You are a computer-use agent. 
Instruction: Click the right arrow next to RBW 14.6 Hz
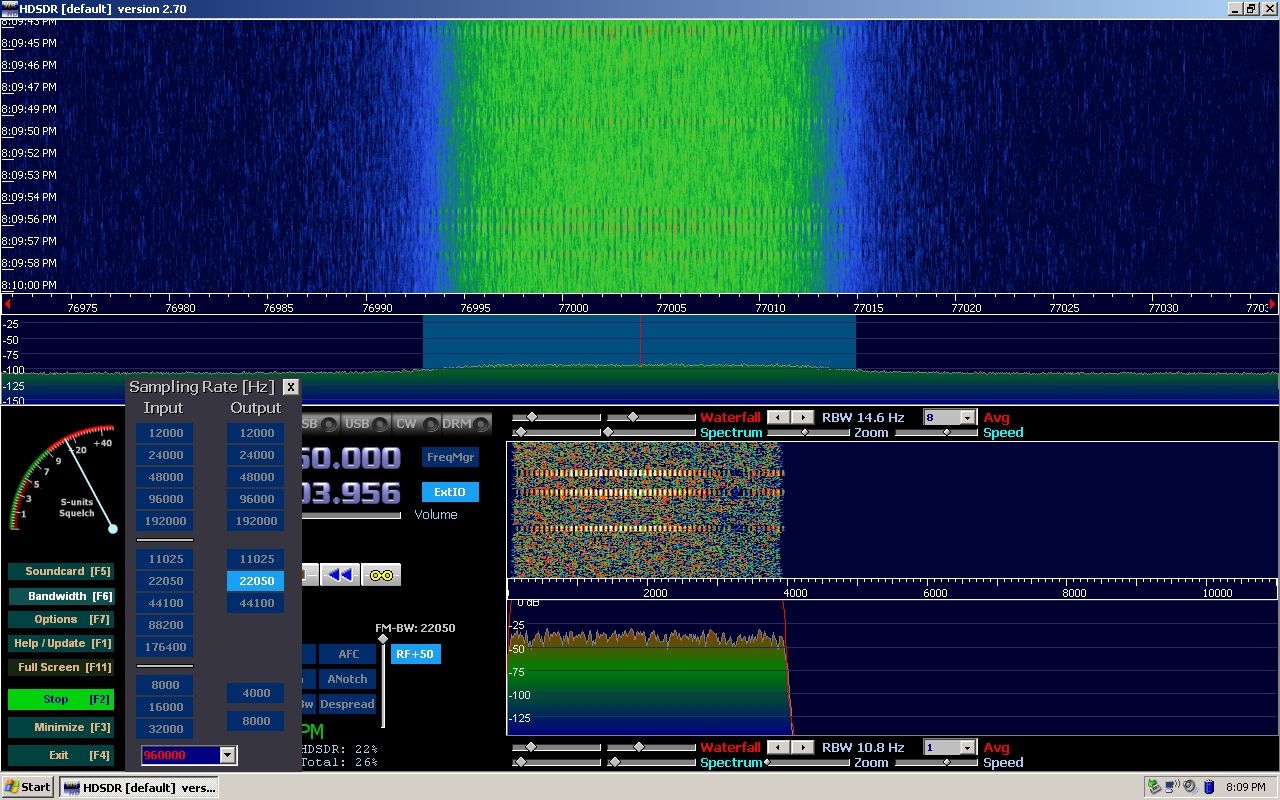tap(802, 417)
